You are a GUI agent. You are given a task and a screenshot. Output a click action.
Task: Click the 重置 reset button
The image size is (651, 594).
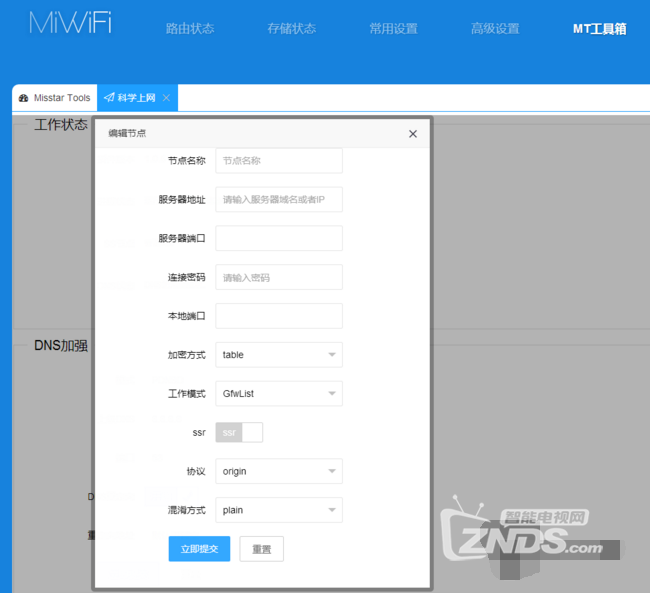[262, 549]
